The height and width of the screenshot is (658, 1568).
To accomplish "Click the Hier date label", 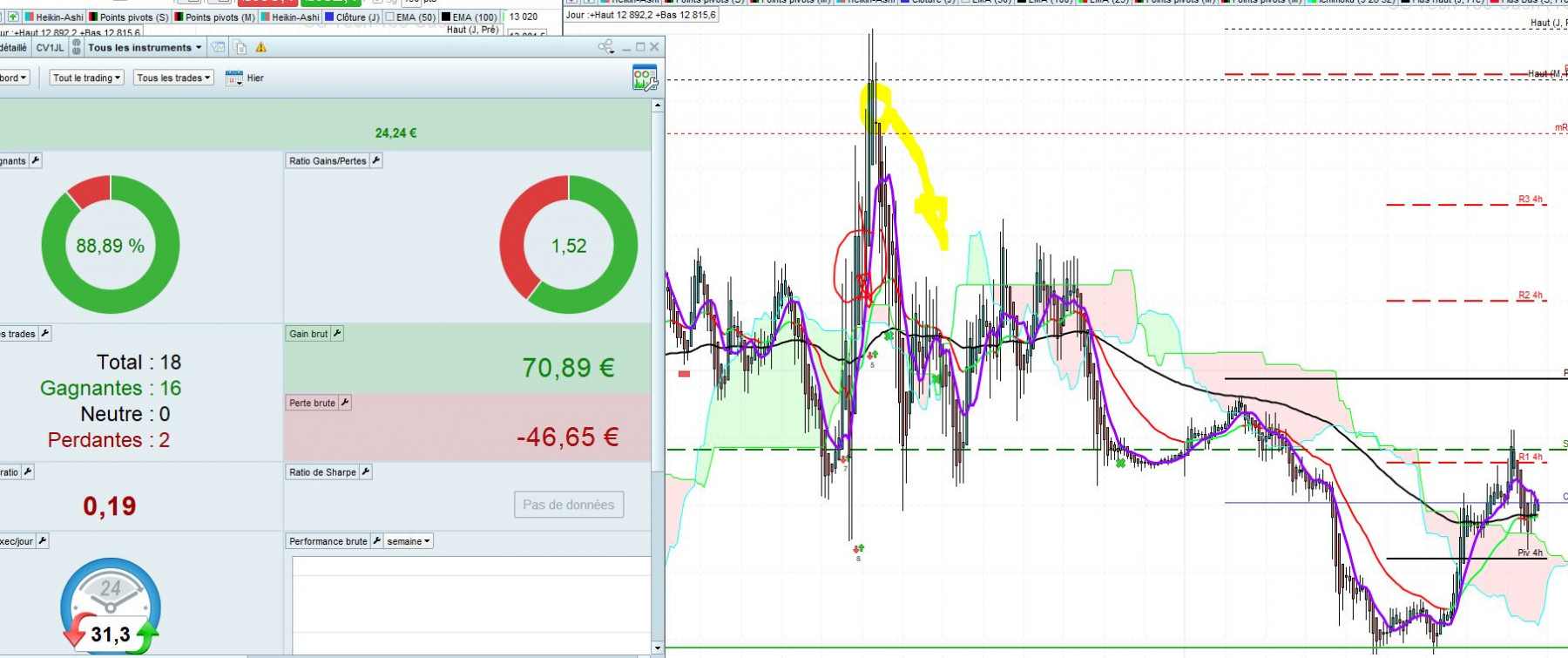I will [255, 78].
